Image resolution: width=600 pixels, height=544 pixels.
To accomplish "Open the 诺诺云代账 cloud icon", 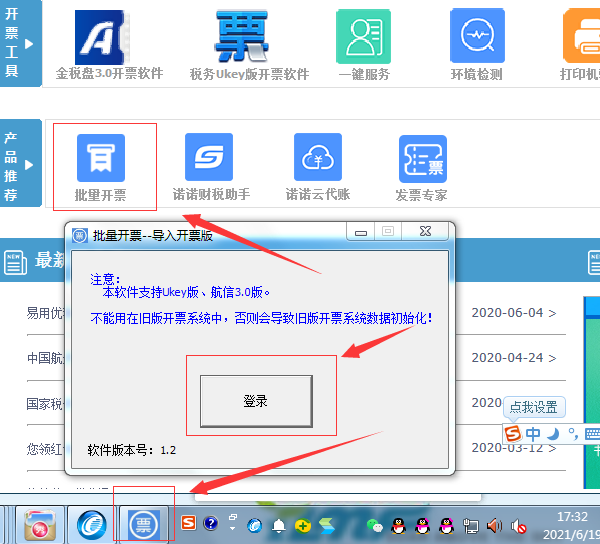I will click(x=318, y=157).
